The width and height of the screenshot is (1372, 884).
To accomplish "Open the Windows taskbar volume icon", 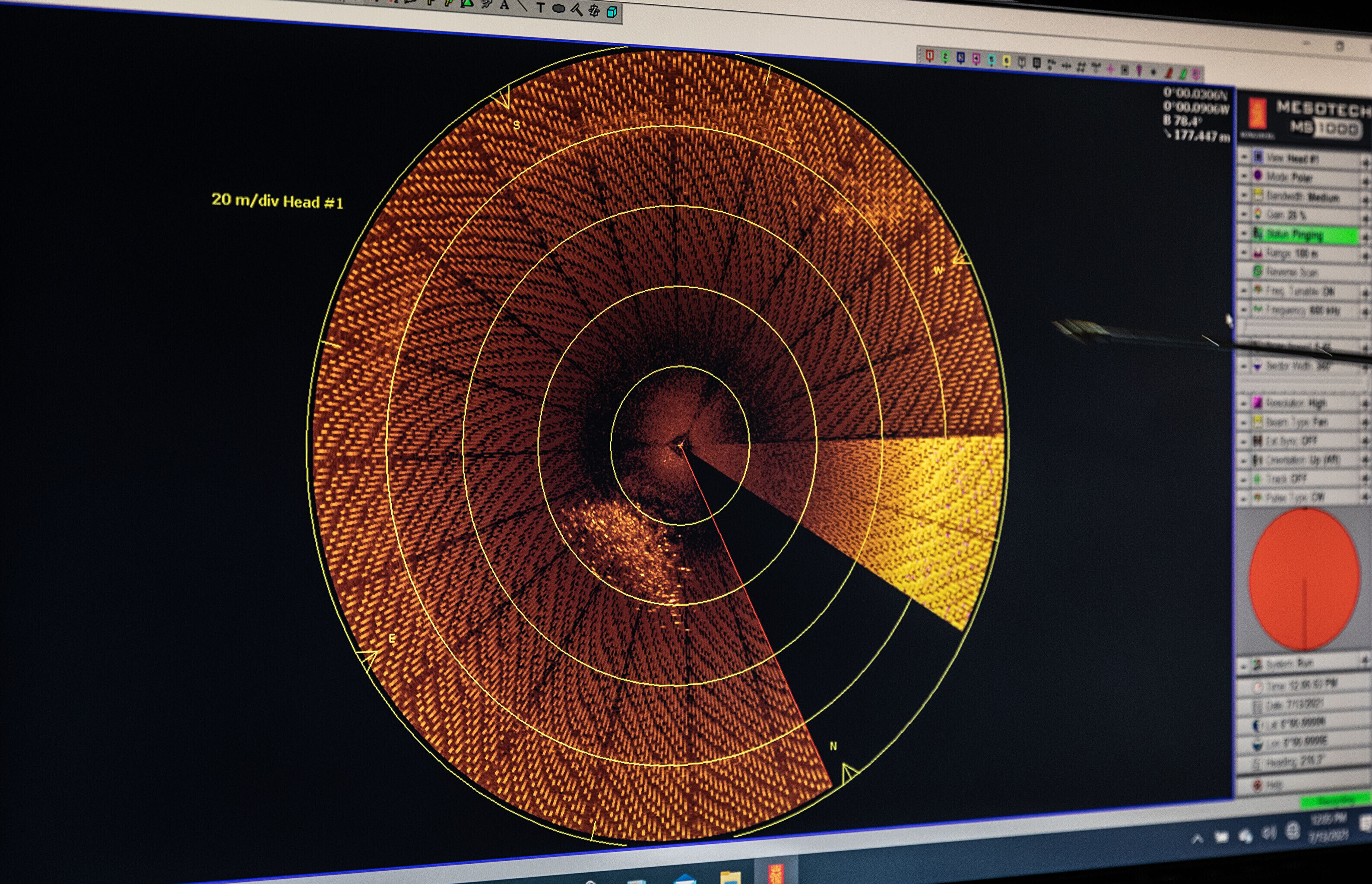I will coord(1269,833).
